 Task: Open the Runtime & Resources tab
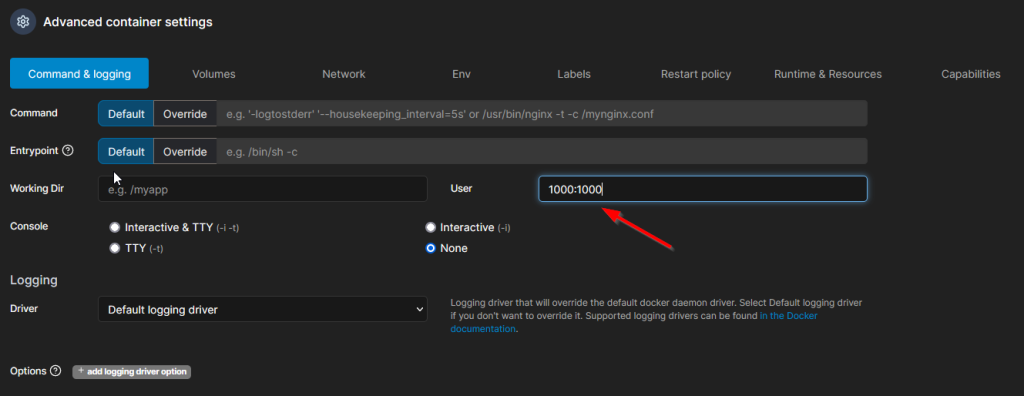[827, 74]
